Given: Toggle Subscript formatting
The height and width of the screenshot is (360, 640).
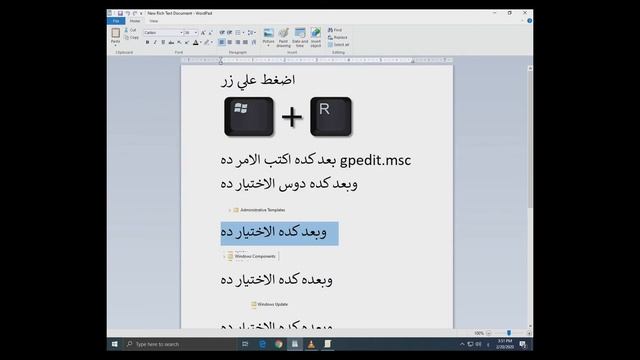Looking at the screenshot, I should [x=179, y=42].
